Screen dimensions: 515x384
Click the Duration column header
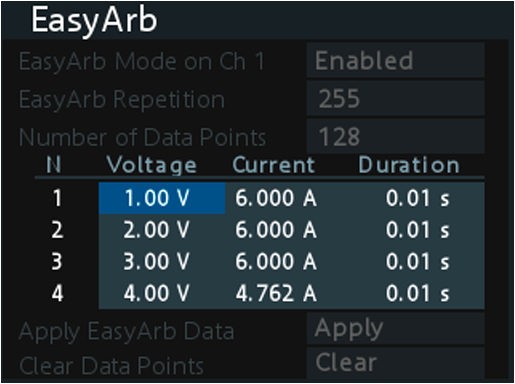[409, 165]
